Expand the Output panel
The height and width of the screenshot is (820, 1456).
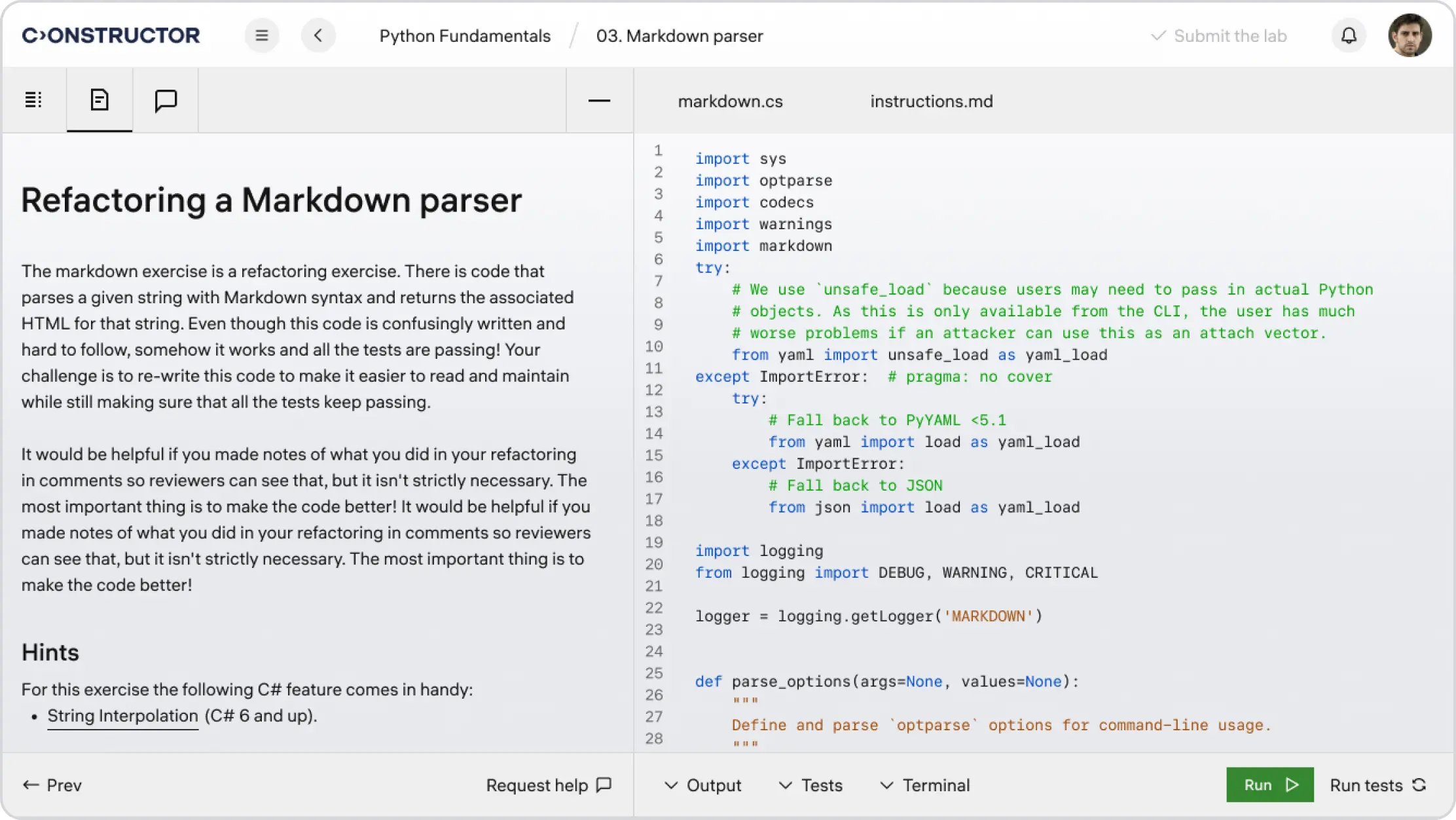click(702, 785)
